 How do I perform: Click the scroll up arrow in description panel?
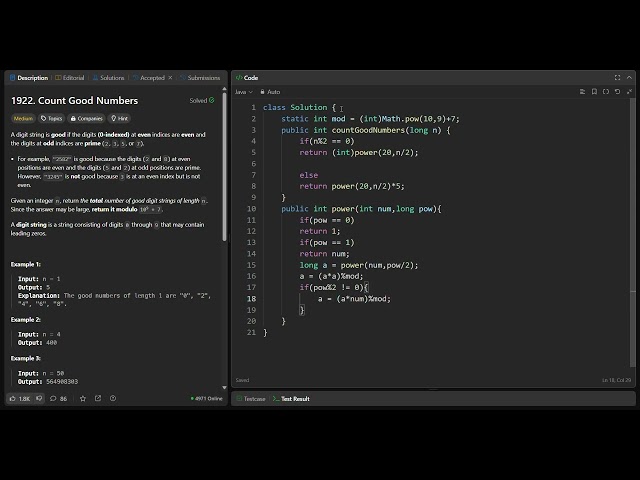(x=224, y=89)
